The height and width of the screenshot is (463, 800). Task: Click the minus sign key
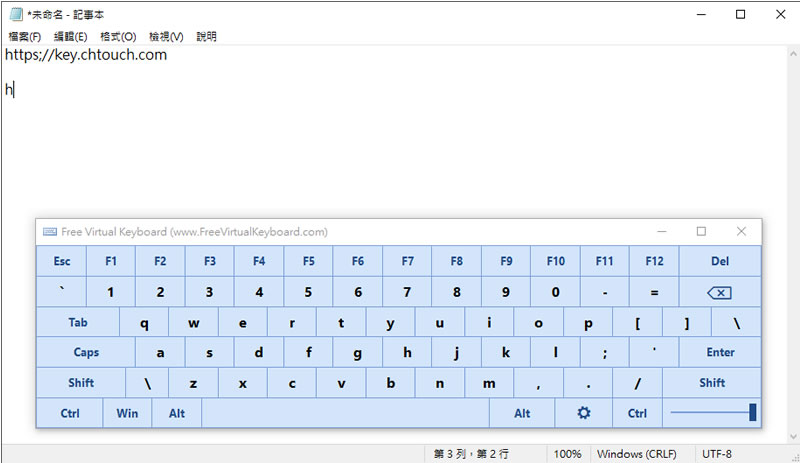[605, 292]
